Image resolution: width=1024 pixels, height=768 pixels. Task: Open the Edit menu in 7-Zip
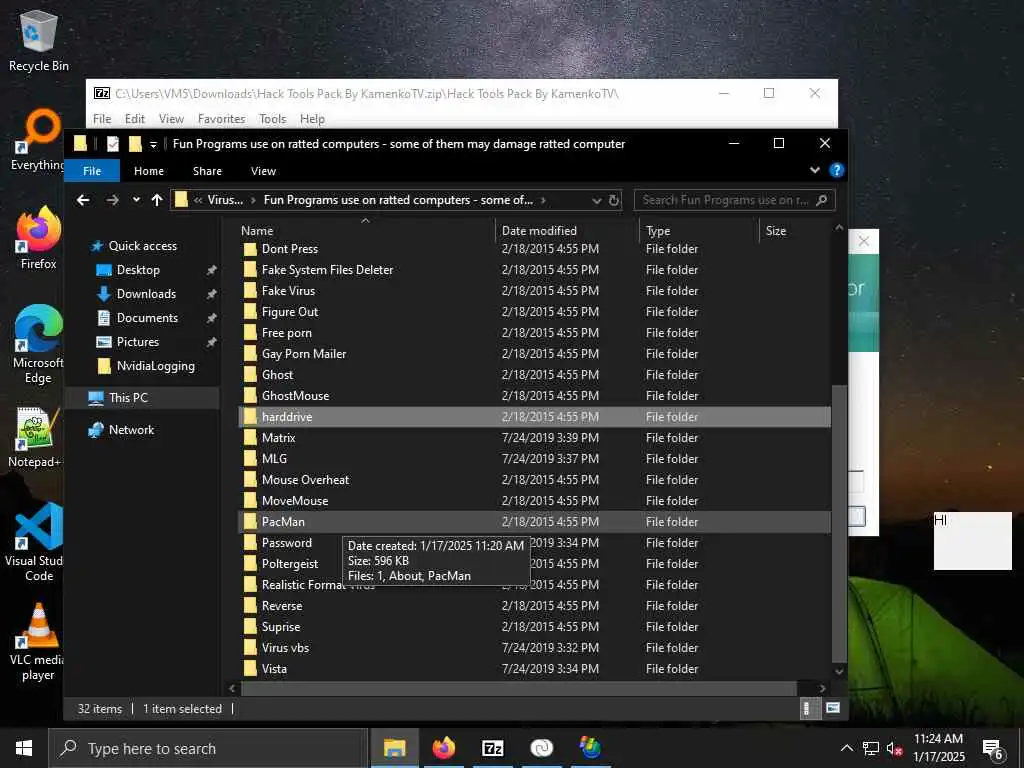(x=135, y=119)
